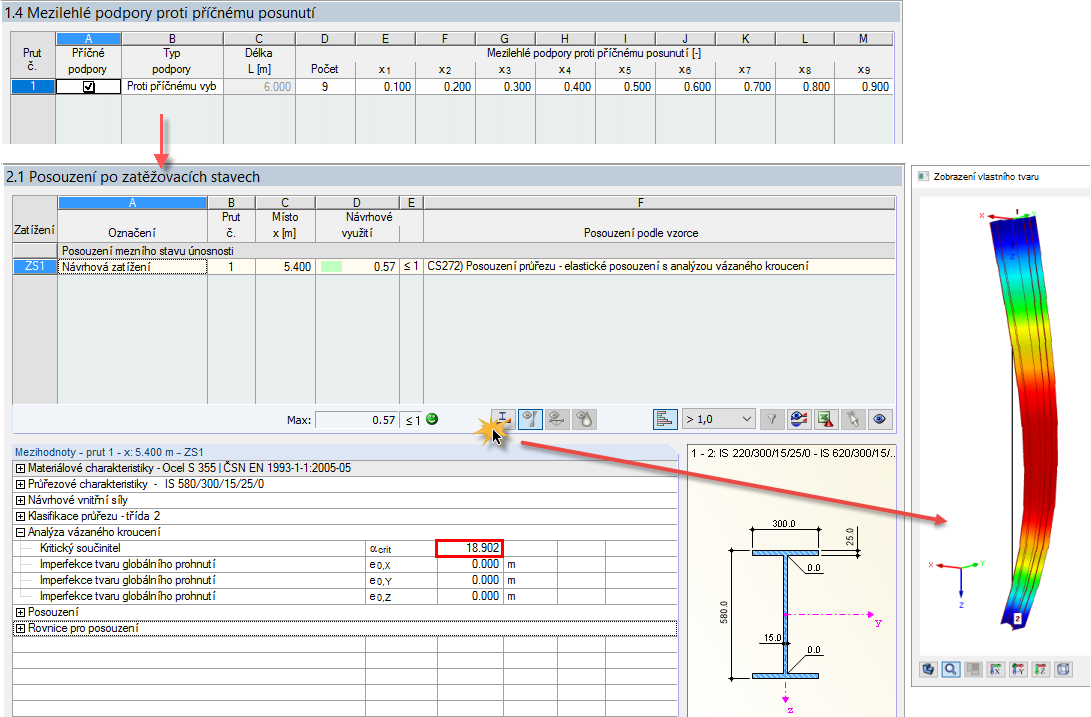Click the blue eye view mode icon
The height and width of the screenshot is (717, 1091).
pos(880,419)
